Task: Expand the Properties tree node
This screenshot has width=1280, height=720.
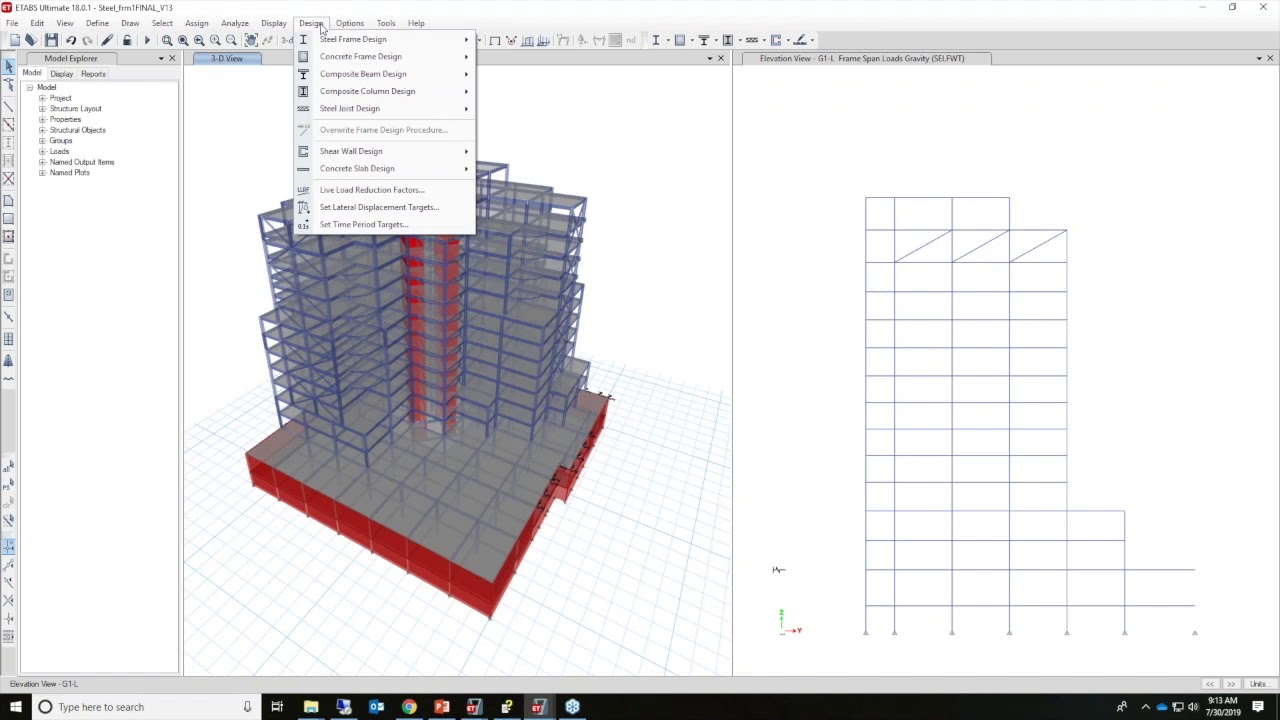Action: tap(42, 119)
